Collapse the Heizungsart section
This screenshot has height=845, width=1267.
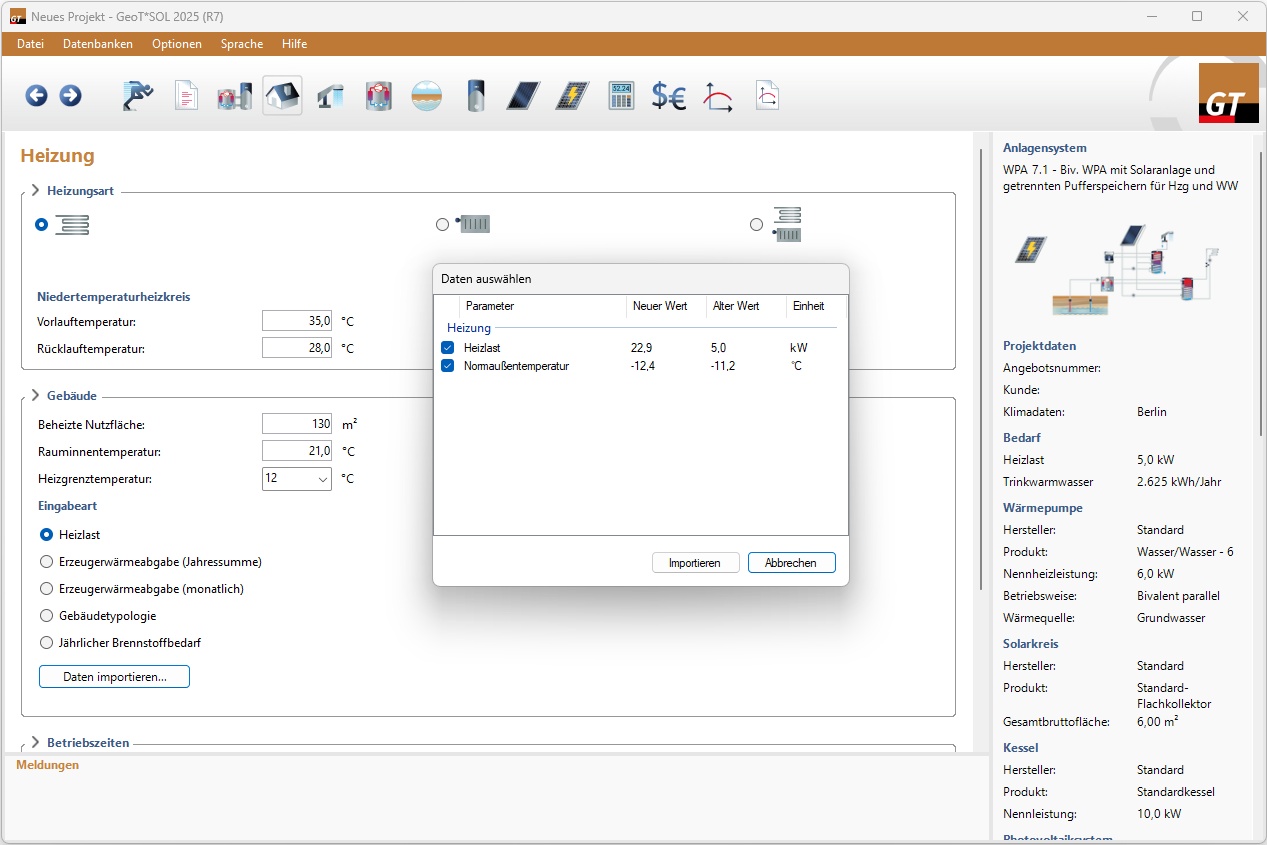[35, 190]
